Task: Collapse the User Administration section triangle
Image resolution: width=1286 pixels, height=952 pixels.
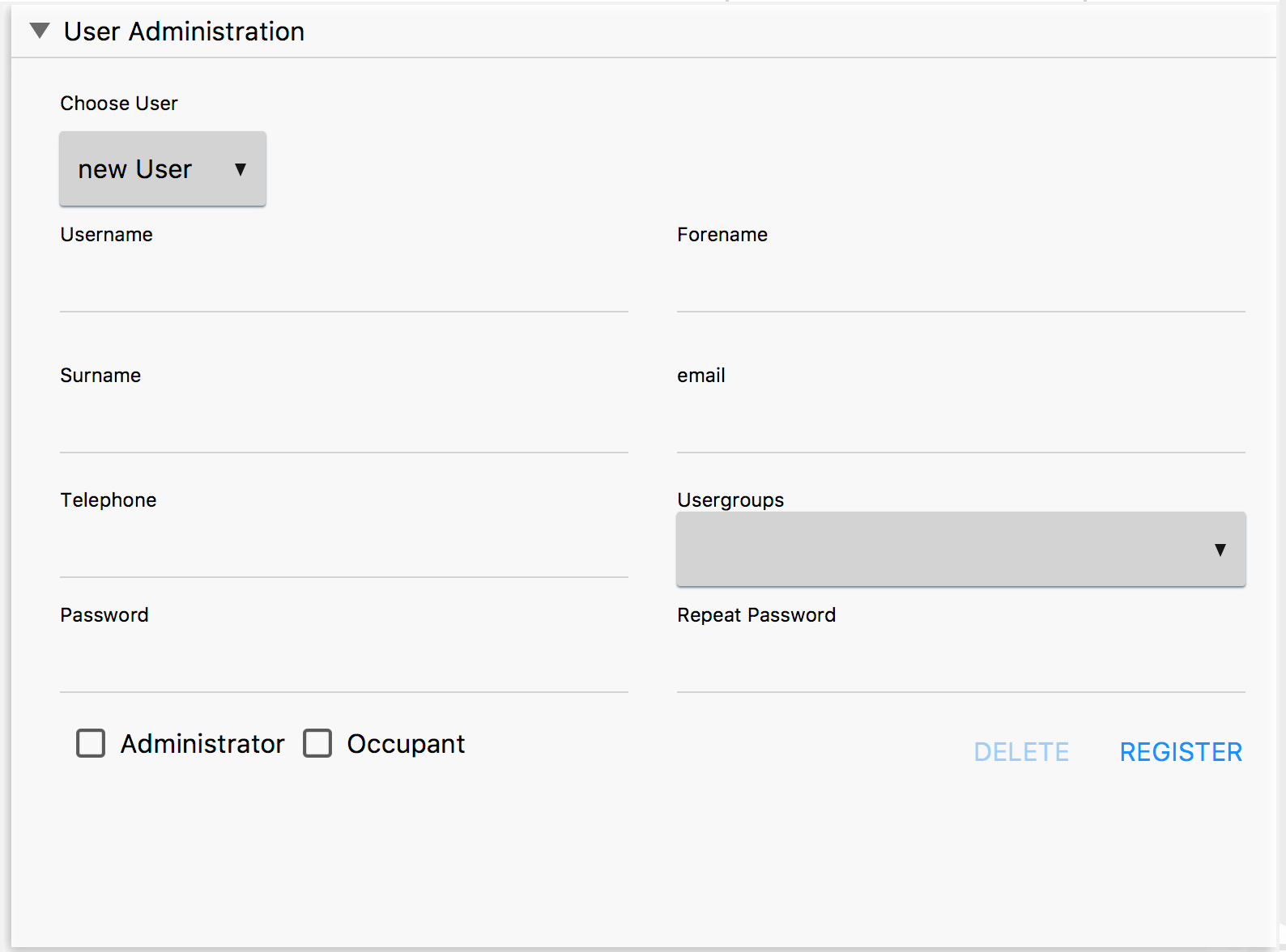Action: [40, 31]
